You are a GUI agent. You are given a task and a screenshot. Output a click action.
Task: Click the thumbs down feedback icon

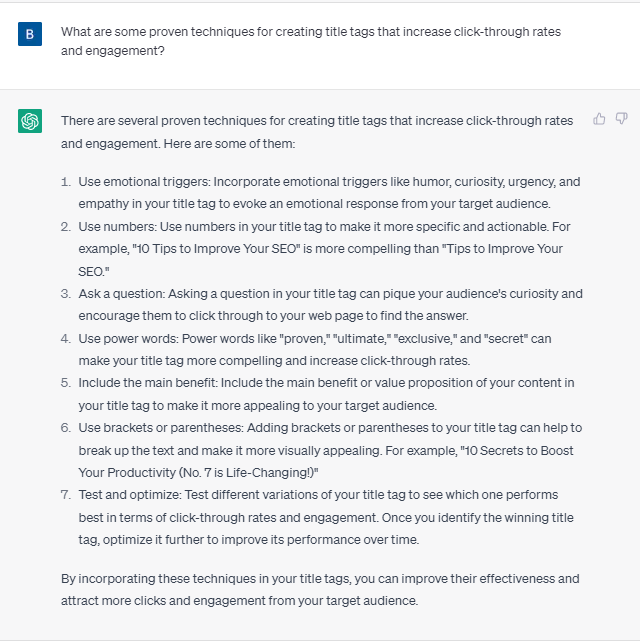pyautogui.click(x=621, y=119)
